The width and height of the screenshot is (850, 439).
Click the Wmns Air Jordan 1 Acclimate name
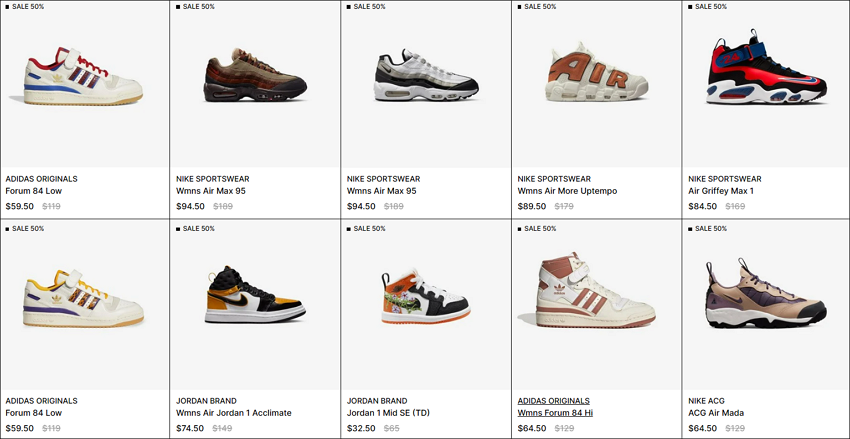(x=234, y=413)
